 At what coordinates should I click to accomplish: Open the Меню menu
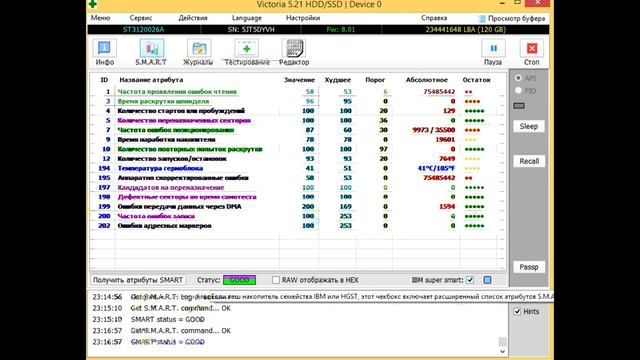(x=100, y=18)
